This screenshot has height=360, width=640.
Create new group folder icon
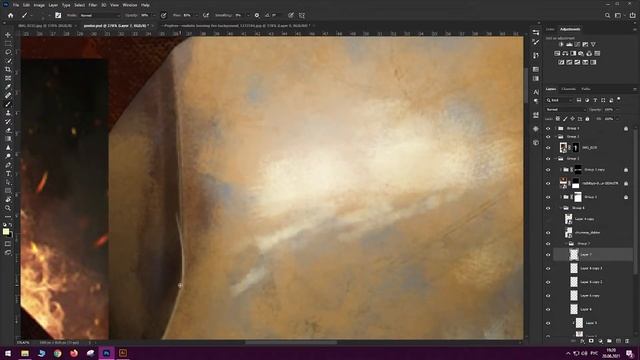[x=609, y=341]
